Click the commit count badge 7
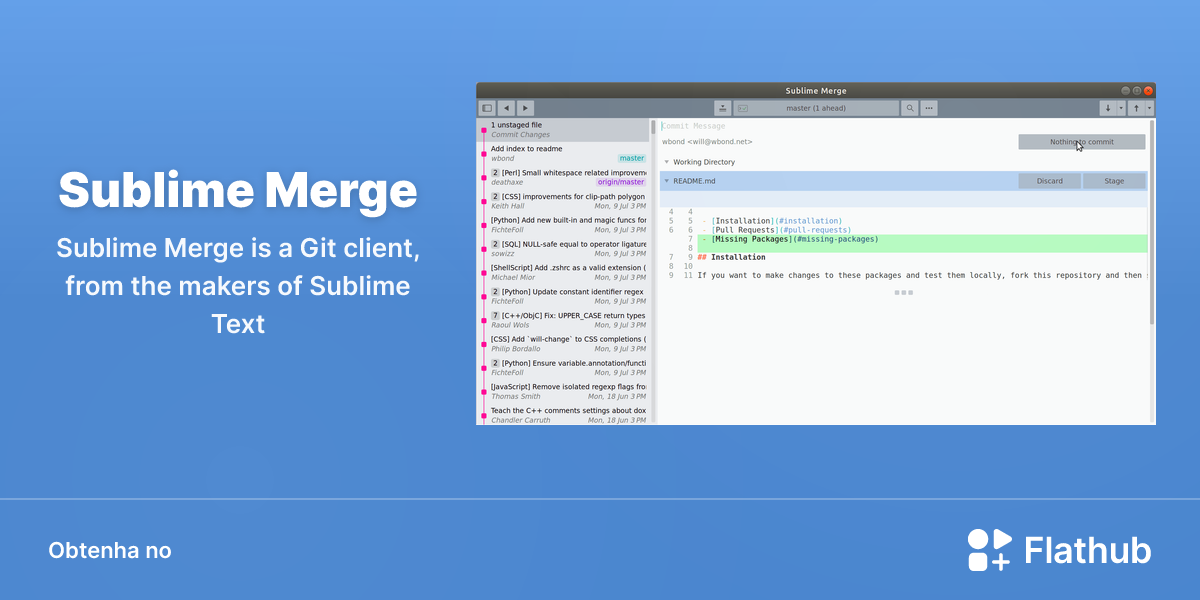Image resolution: width=1200 pixels, height=600 pixels. pyautogui.click(x=495, y=315)
